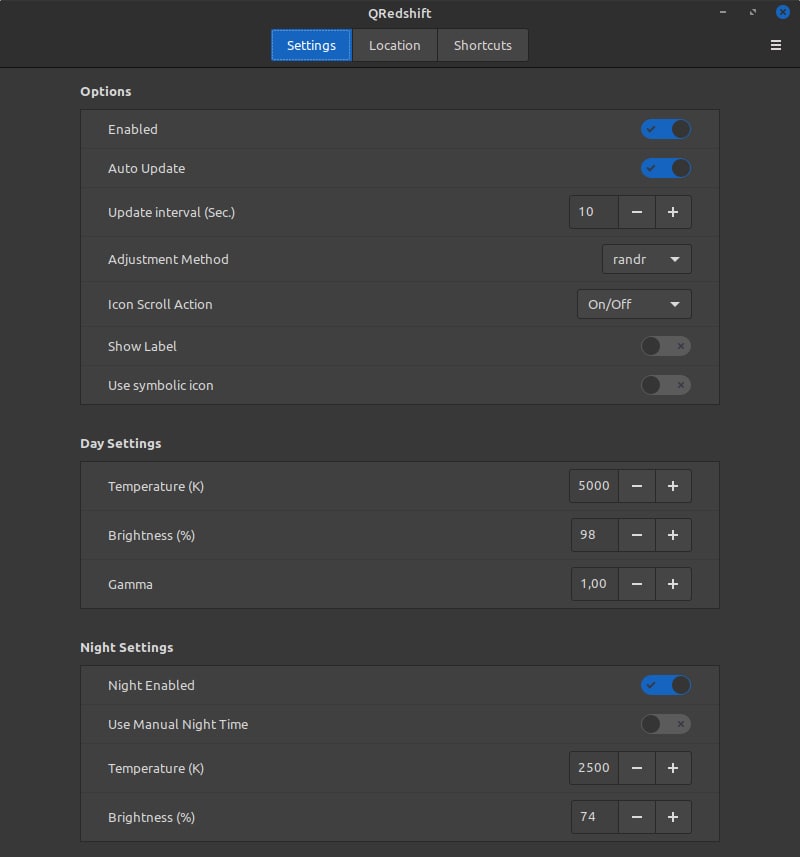Viewport: 800px width, 857px height.
Task: Click the Update interval (Sec.) label
Action: 172,212
